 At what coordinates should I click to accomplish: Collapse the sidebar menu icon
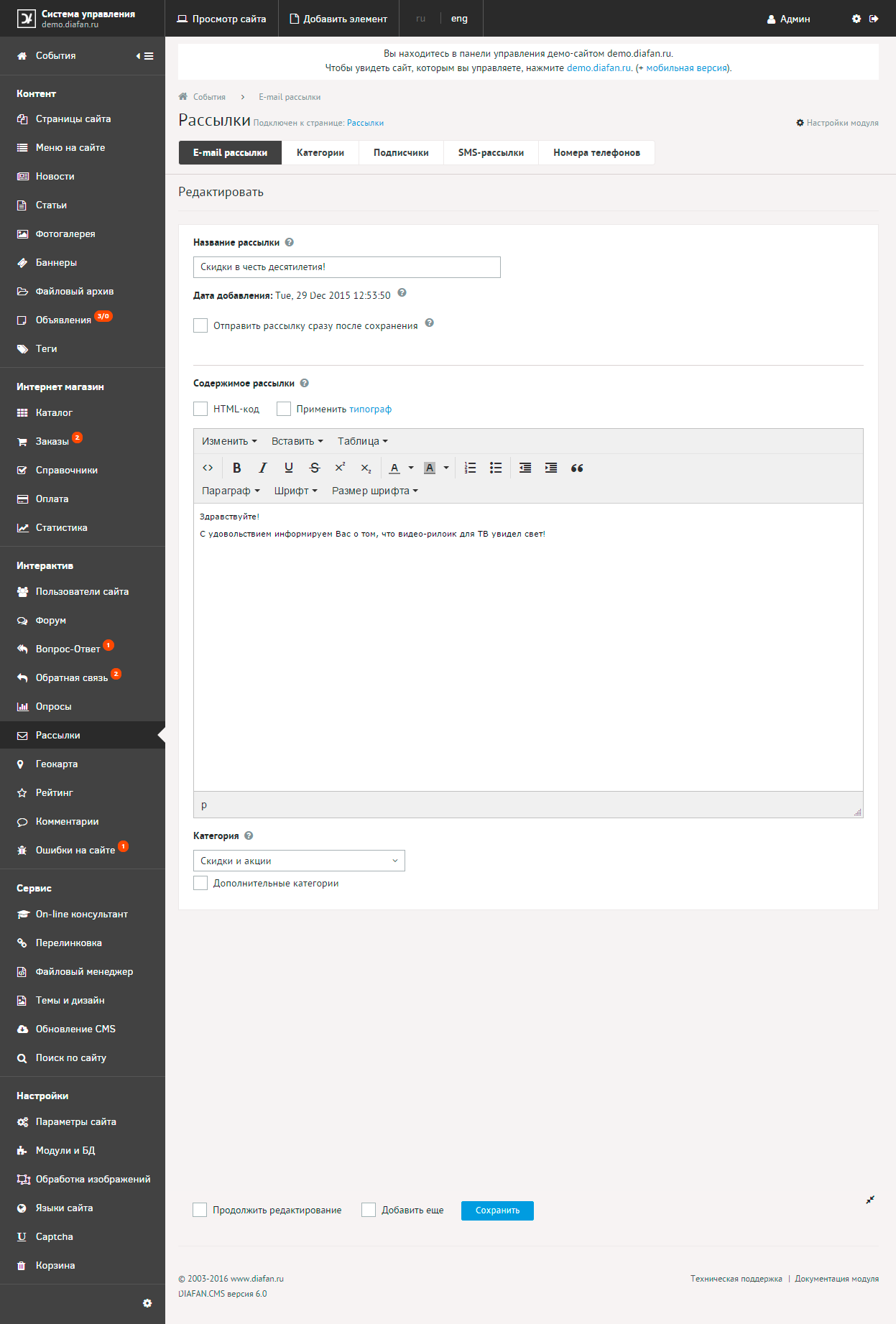pyautogui.click(x=145, y=56)
